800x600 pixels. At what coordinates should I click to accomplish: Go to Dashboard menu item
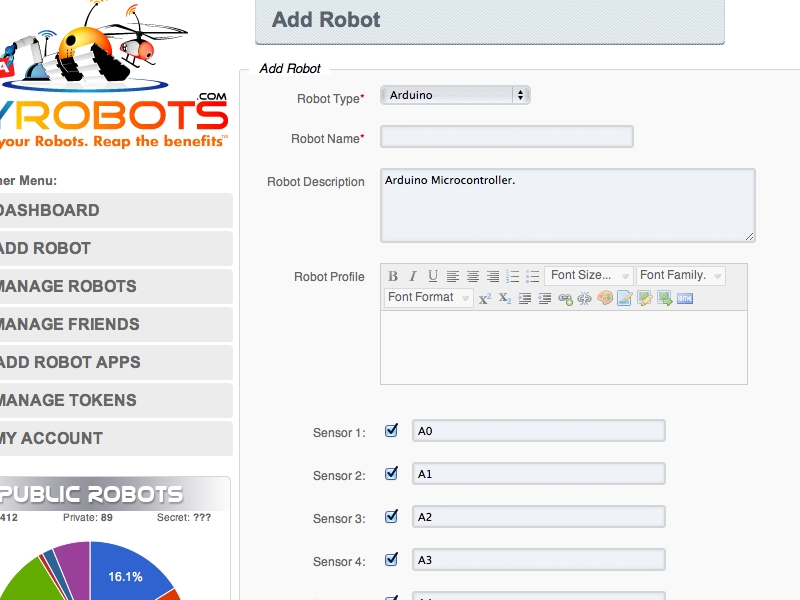click(116, 210)
